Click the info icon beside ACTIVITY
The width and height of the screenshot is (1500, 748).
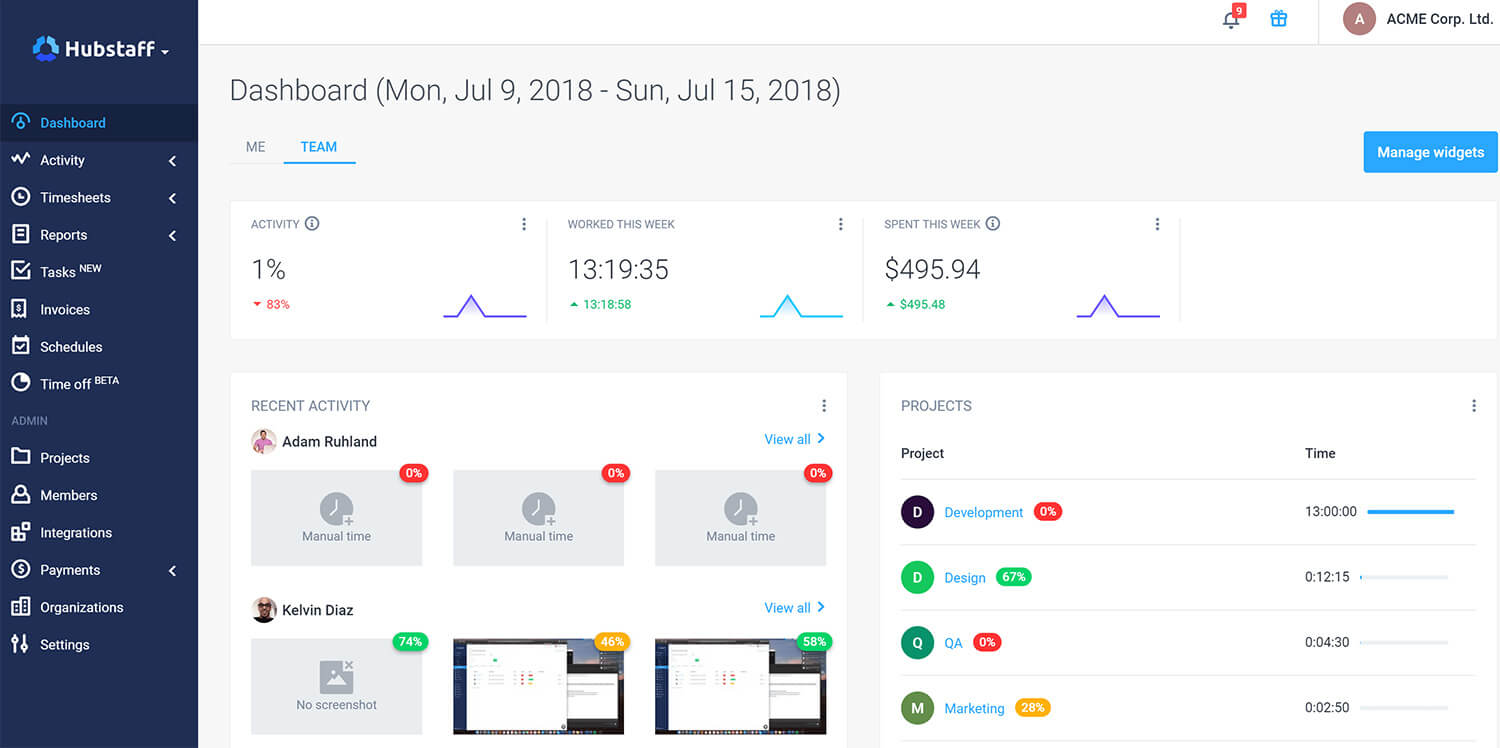[x=312, y=223]
